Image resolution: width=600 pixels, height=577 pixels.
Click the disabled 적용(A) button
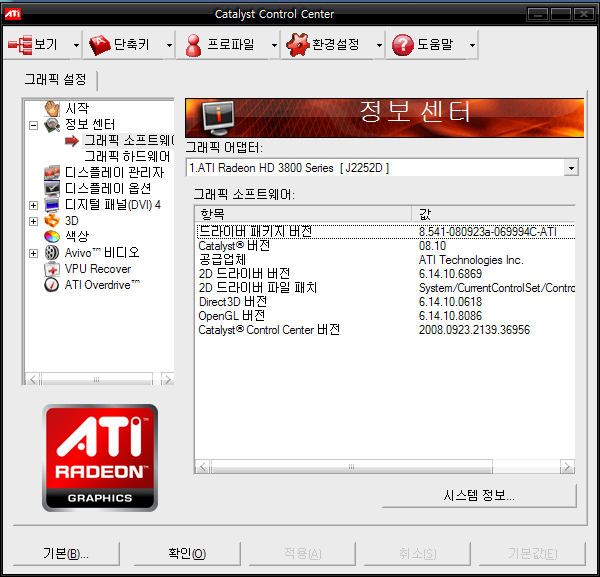click(302, 553)
